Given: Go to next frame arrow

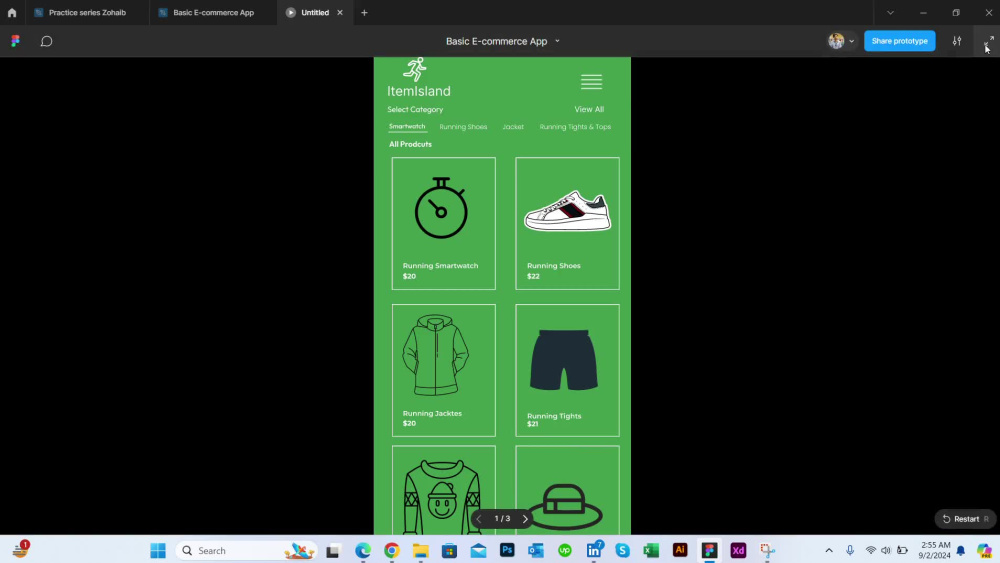Looking at the screenshot, I should pyautogui.click(x=526, y=519).
